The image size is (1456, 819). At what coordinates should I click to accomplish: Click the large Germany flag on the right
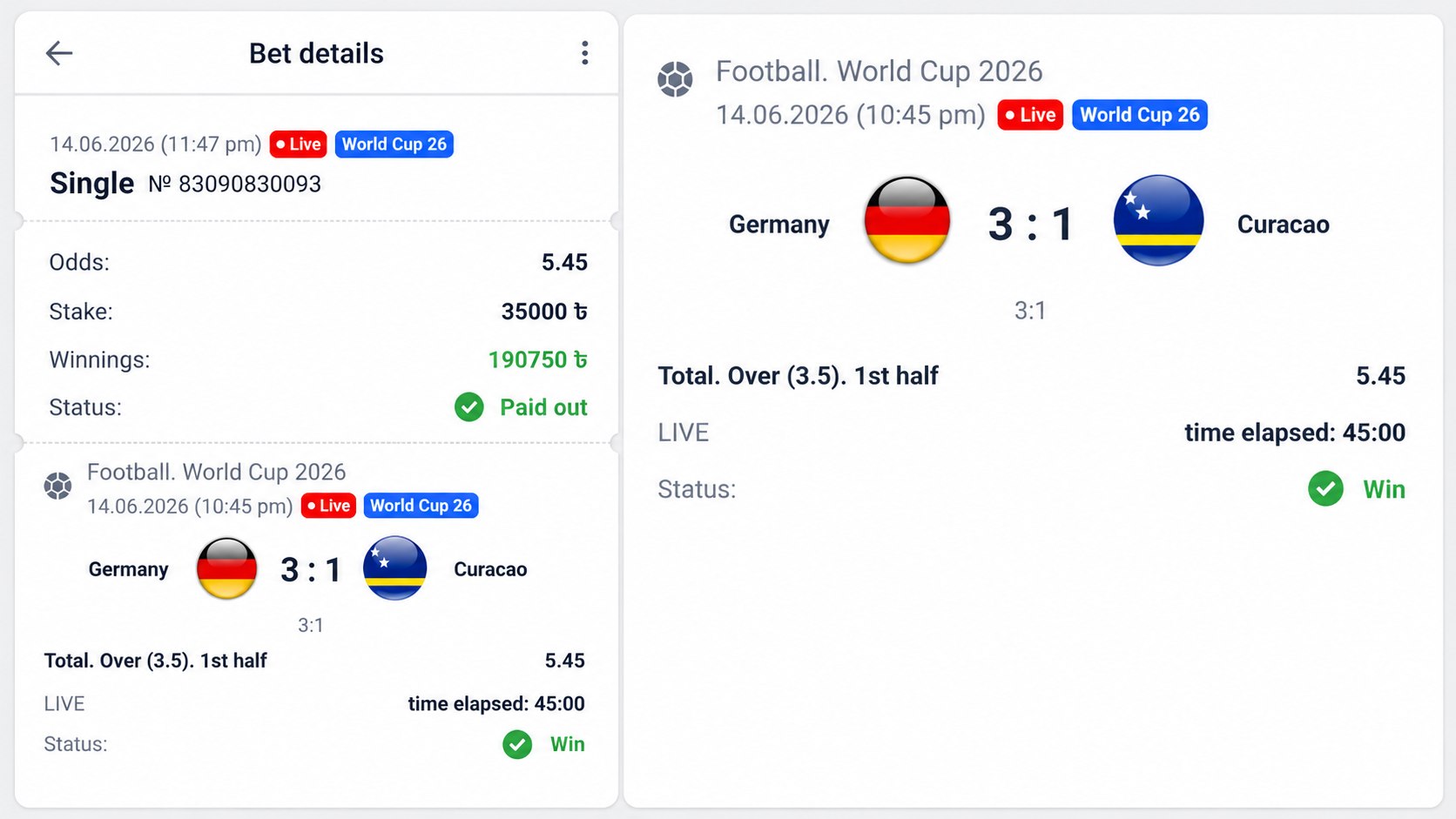coord(907,220)
